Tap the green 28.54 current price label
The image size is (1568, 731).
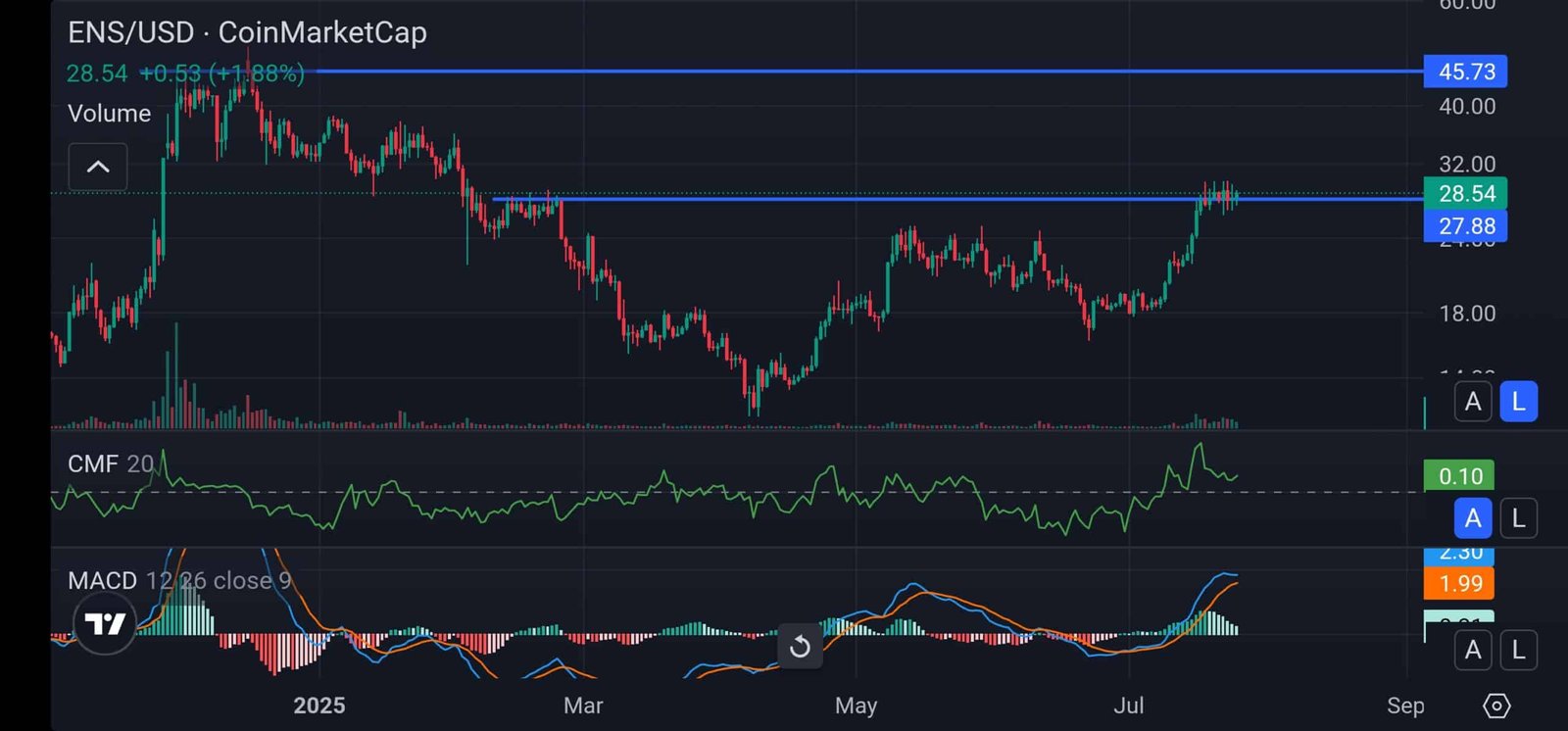tap(1465, 193)
